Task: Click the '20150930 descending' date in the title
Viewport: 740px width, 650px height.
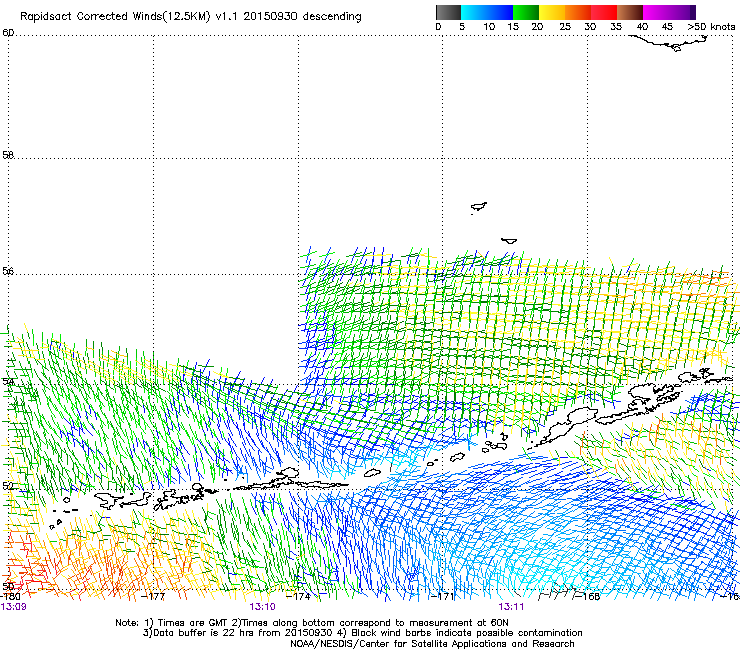Action: pyautogui.click(x=303, y=17)
